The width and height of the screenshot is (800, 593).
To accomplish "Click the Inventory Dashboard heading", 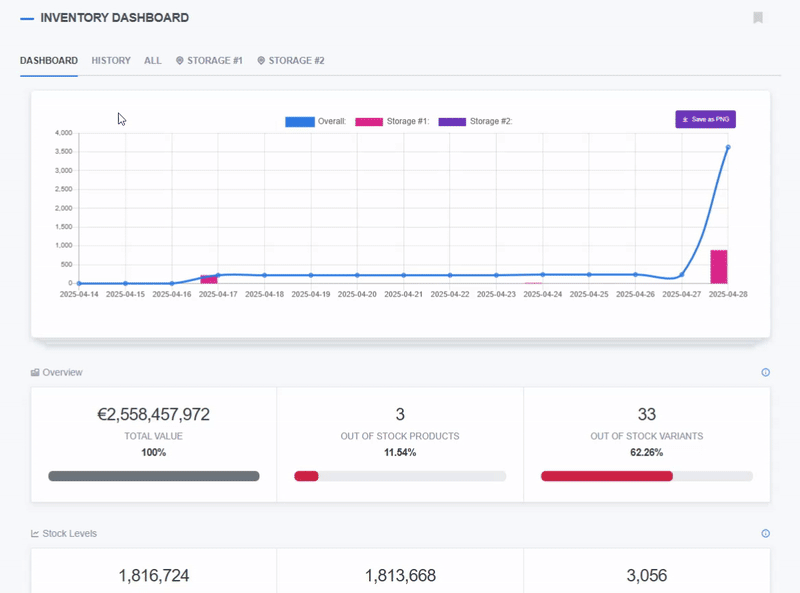I will (x=115, y=18).
